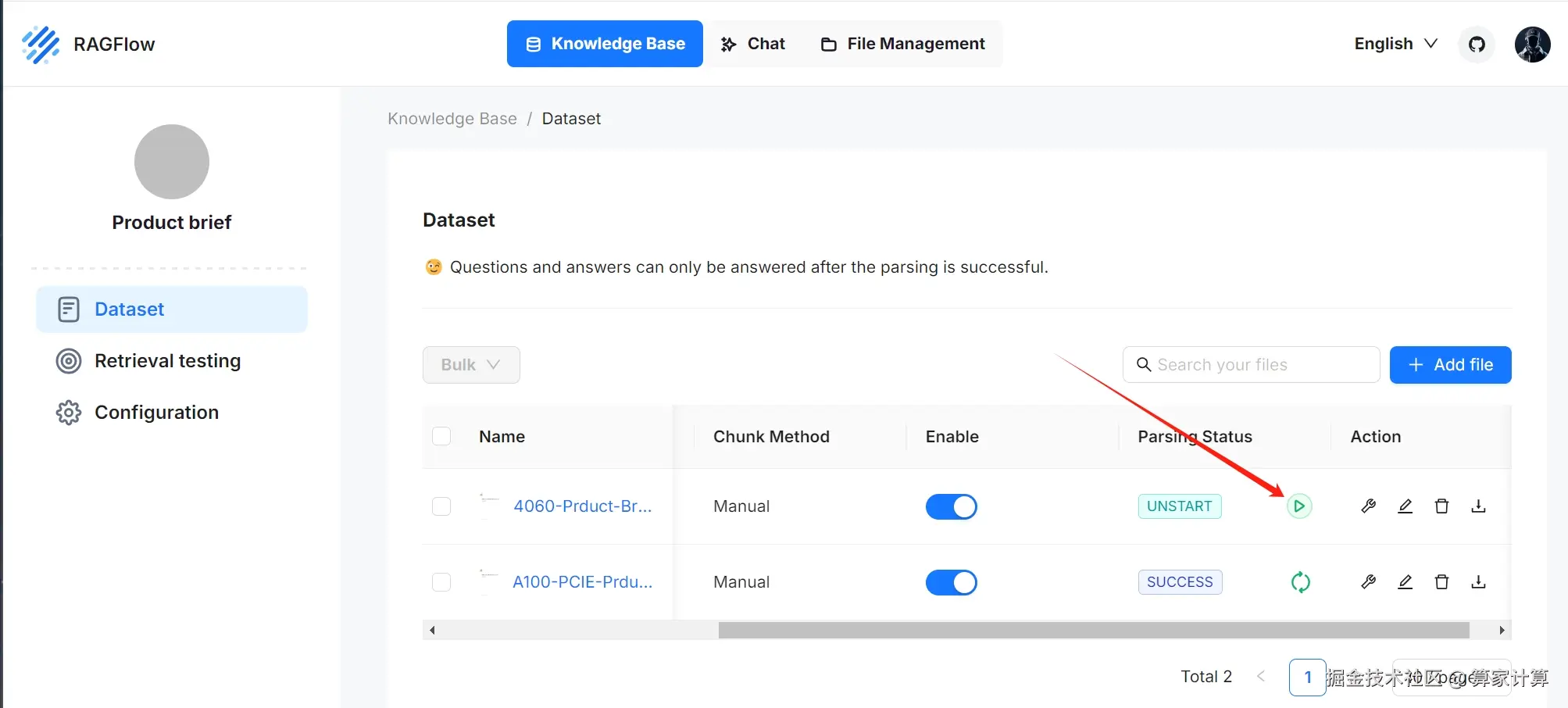Select Dataset in the sidebar
The height and width of the screenshot is (708, 1568).
(x=172, y=309)
